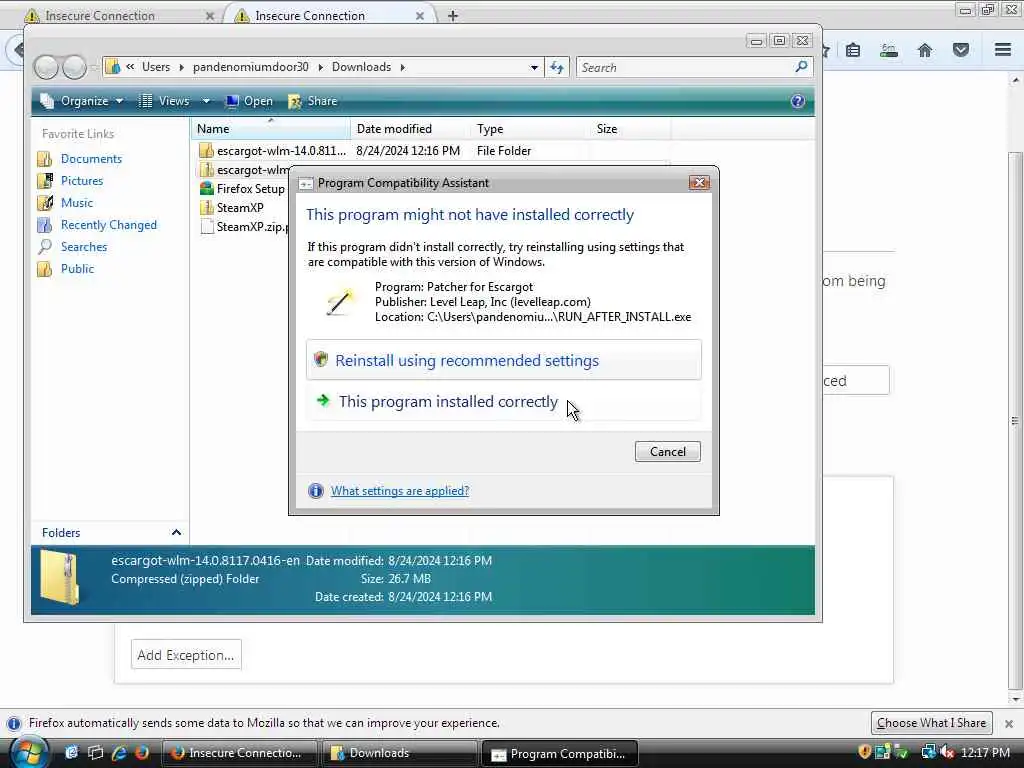The height and width of the screenshot is (768, 1024).
Task: Click the Users breadcrumb in address bar
Action: pos(155,67)
